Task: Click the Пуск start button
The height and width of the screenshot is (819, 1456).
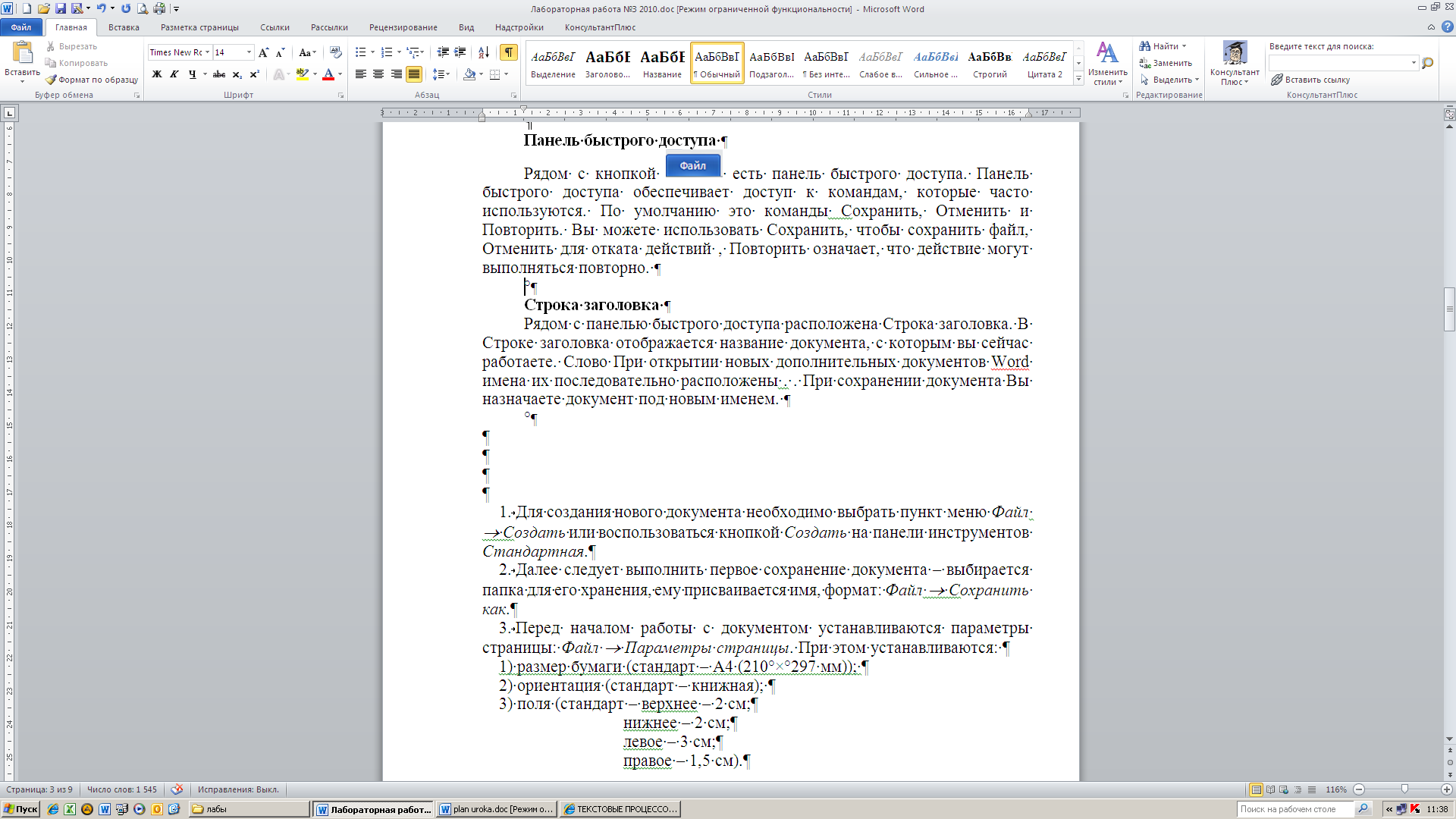Action: click(x=20, y=809)
